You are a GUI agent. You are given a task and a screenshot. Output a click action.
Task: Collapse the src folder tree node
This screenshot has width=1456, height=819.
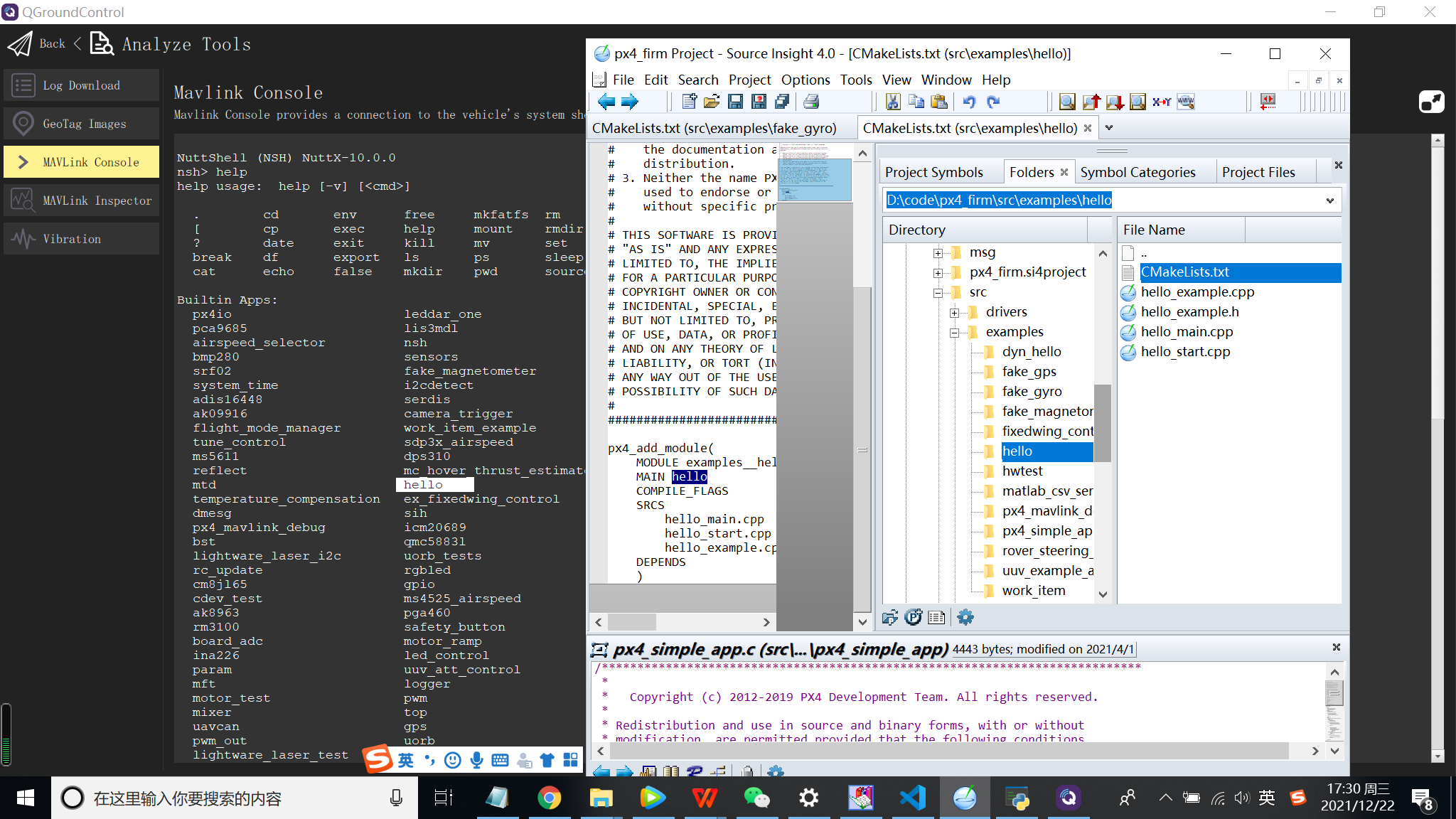point(938,292)
